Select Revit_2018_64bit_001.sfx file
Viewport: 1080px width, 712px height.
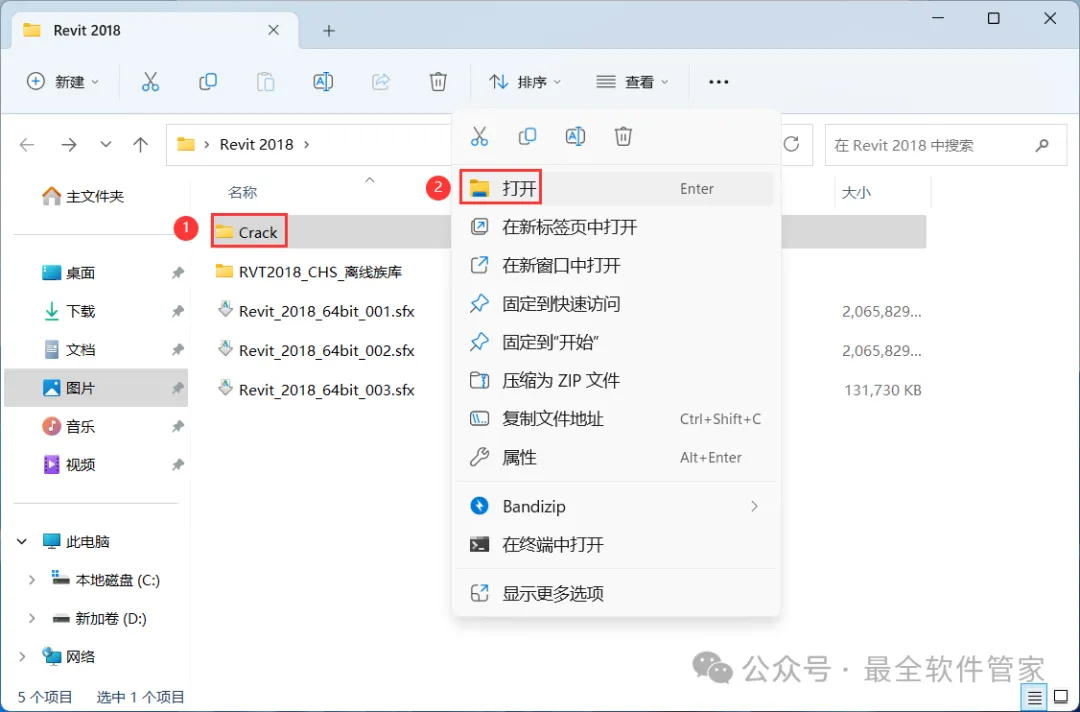pos(315,311)
